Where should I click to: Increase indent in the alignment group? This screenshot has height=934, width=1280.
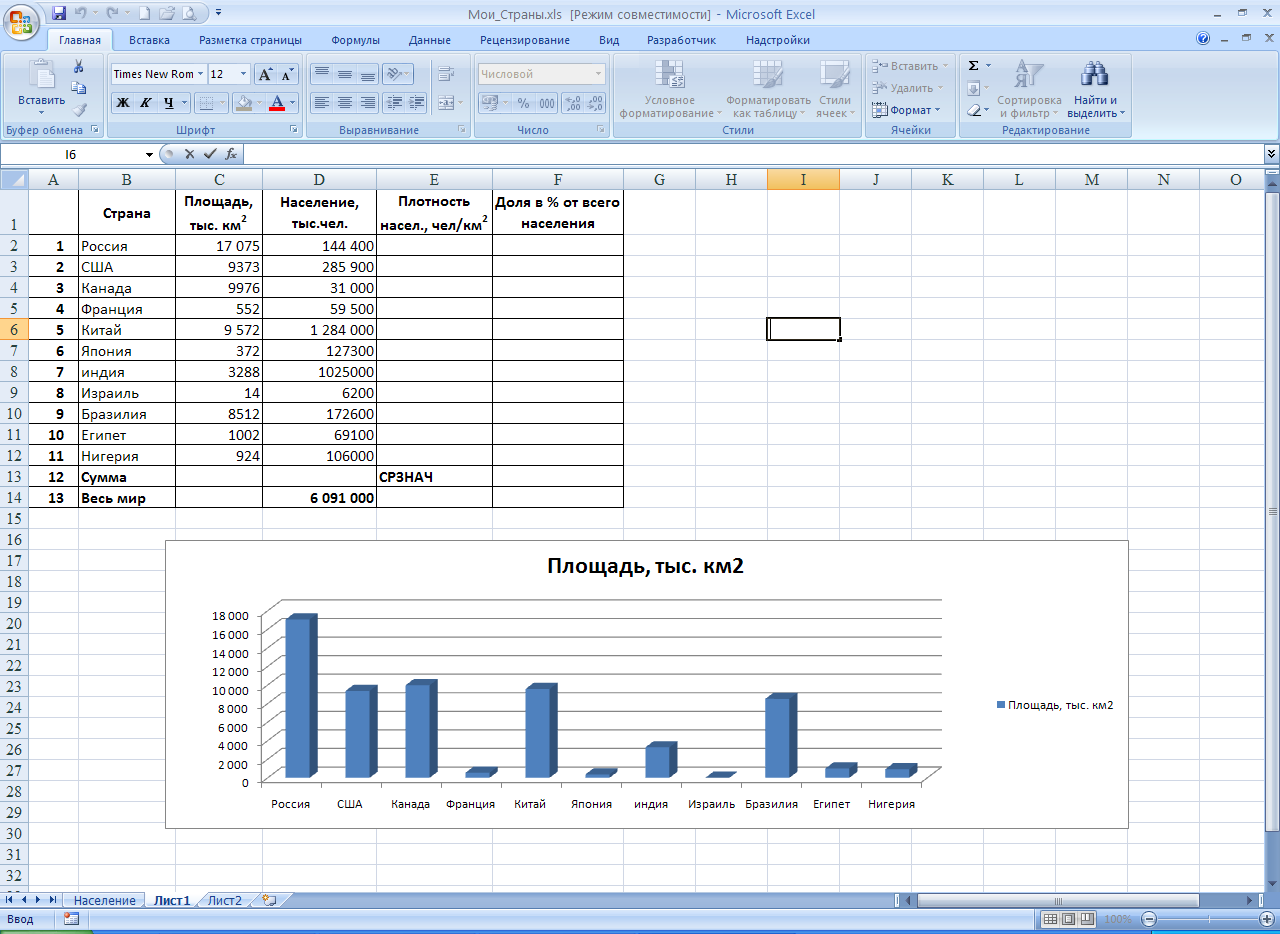tap(416, 102)
